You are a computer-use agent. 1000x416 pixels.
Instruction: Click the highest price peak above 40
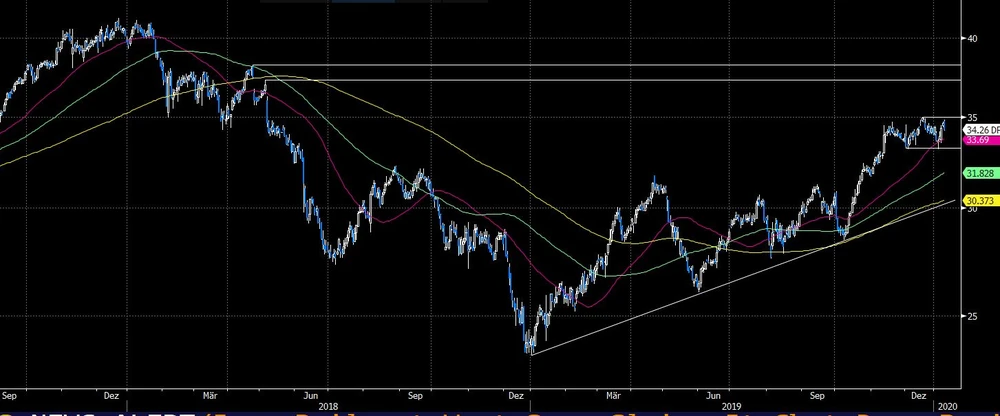tap(120, 21)
